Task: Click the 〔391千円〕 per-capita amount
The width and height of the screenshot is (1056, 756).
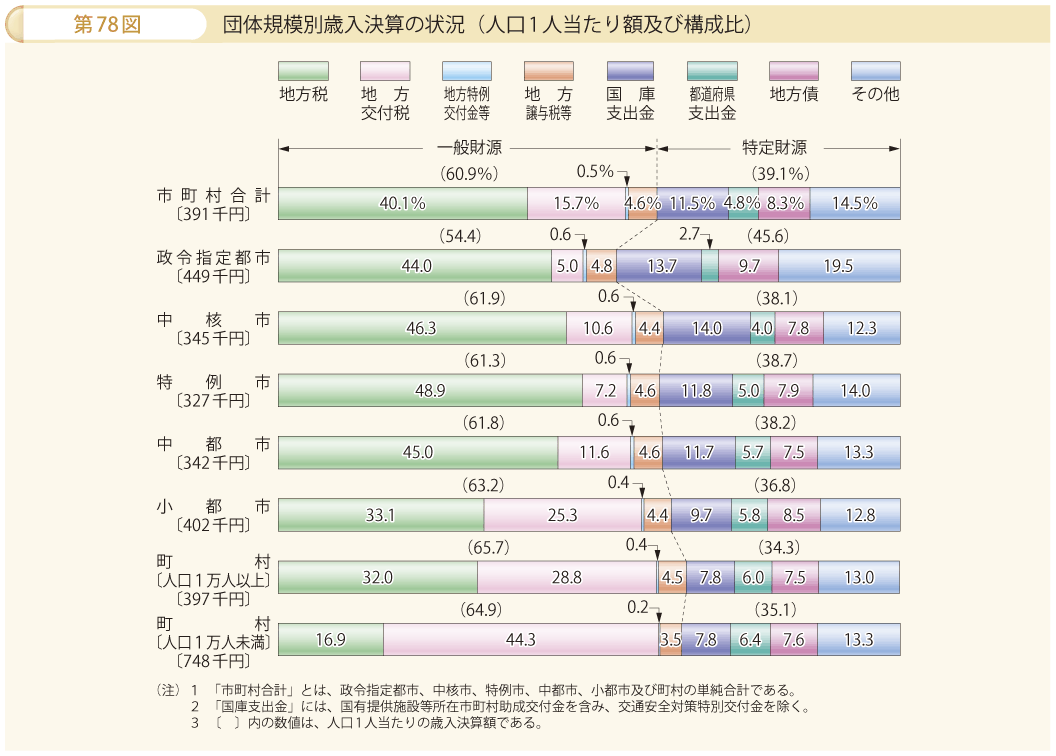Action: [x=213, y=214]
